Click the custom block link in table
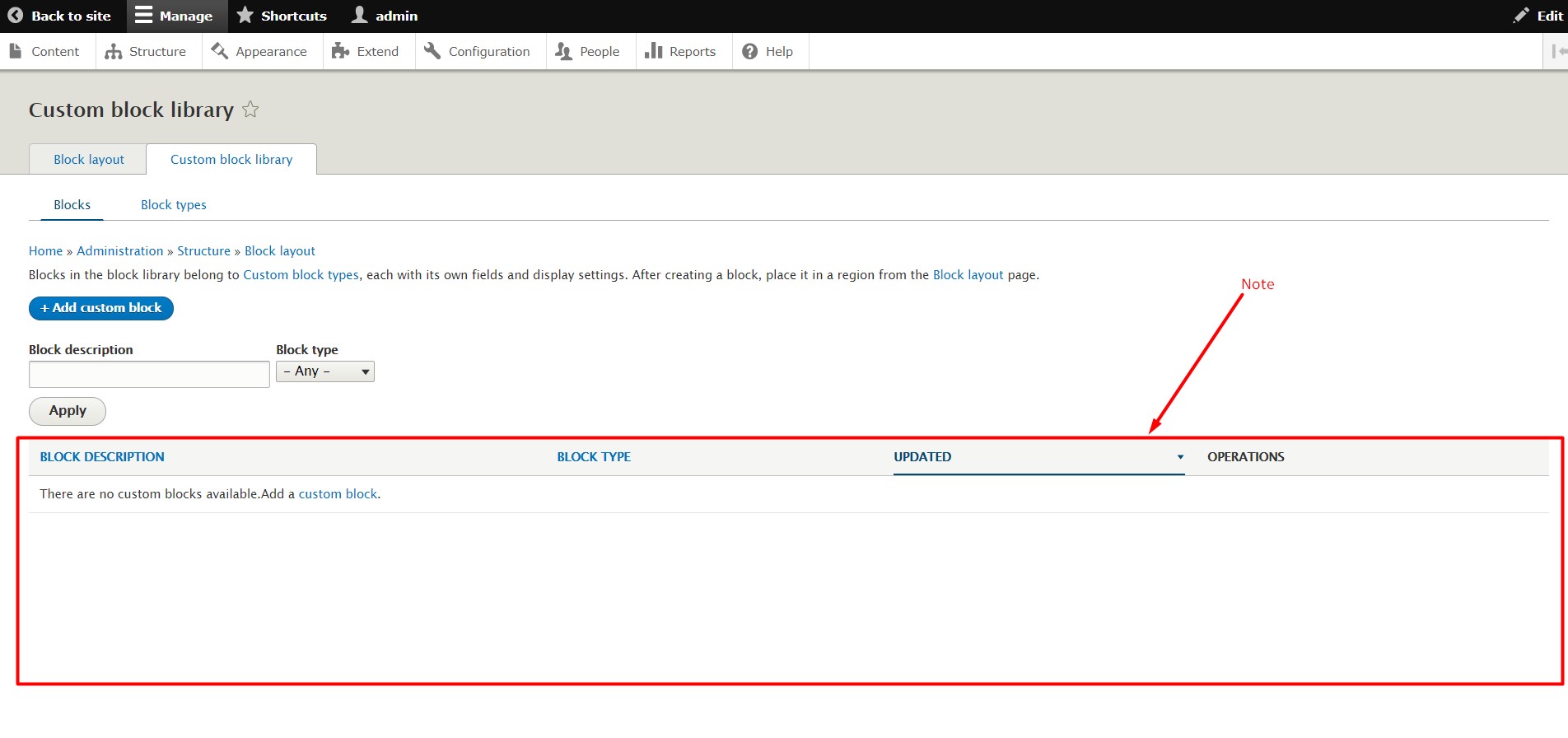 pyautogui.click(x=338, y=493)
